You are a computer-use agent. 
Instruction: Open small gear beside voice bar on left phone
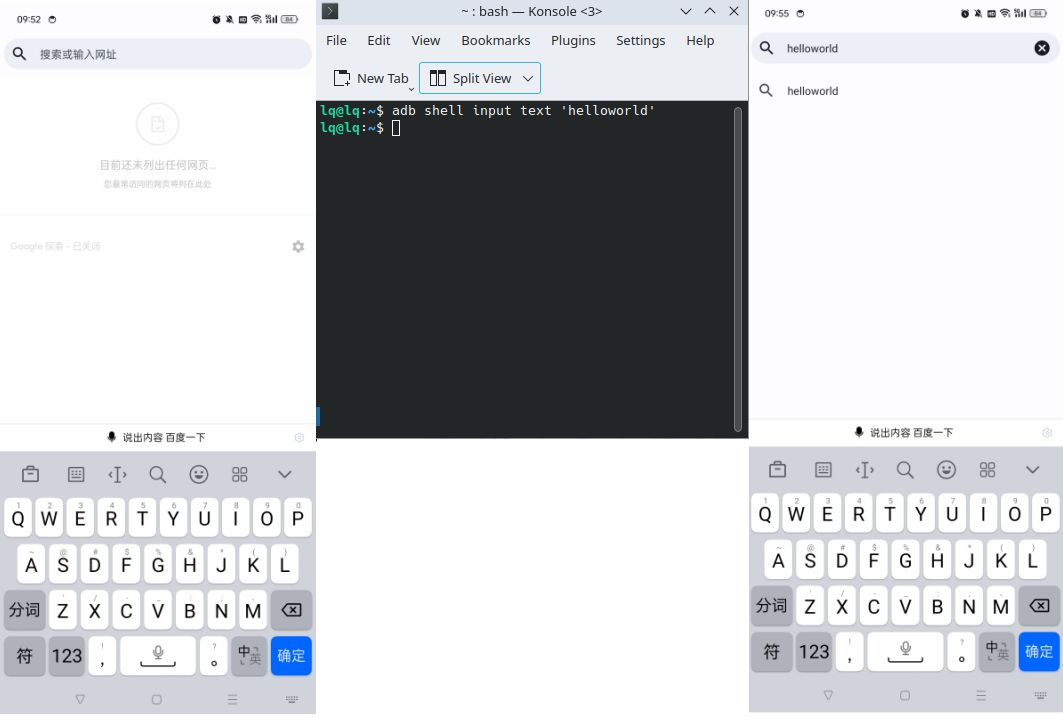299,438
